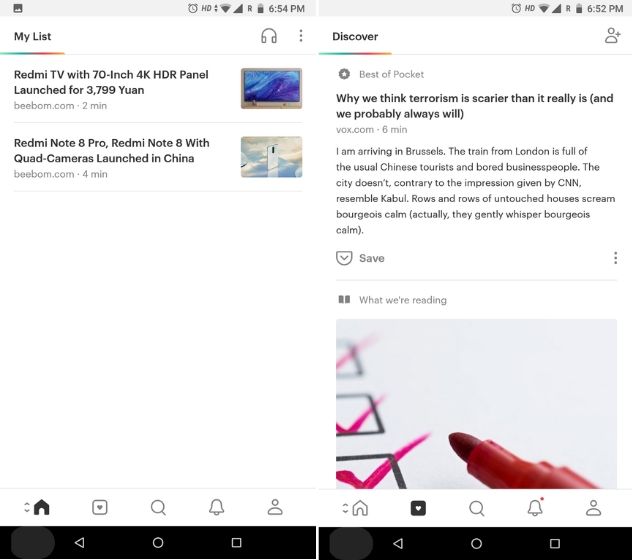
Task: Tap the Save text on the Vox article
Action: [x=372, y=258]
